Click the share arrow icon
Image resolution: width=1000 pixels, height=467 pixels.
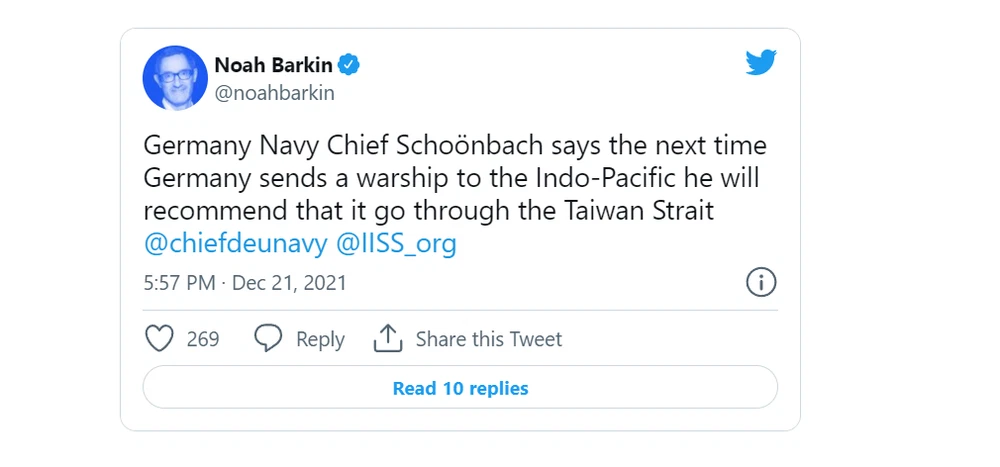[x=387, y=339]
